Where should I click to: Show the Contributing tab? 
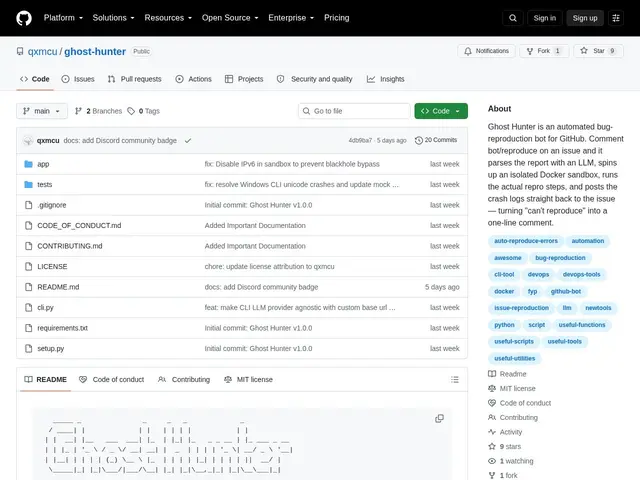pos(184,380)
